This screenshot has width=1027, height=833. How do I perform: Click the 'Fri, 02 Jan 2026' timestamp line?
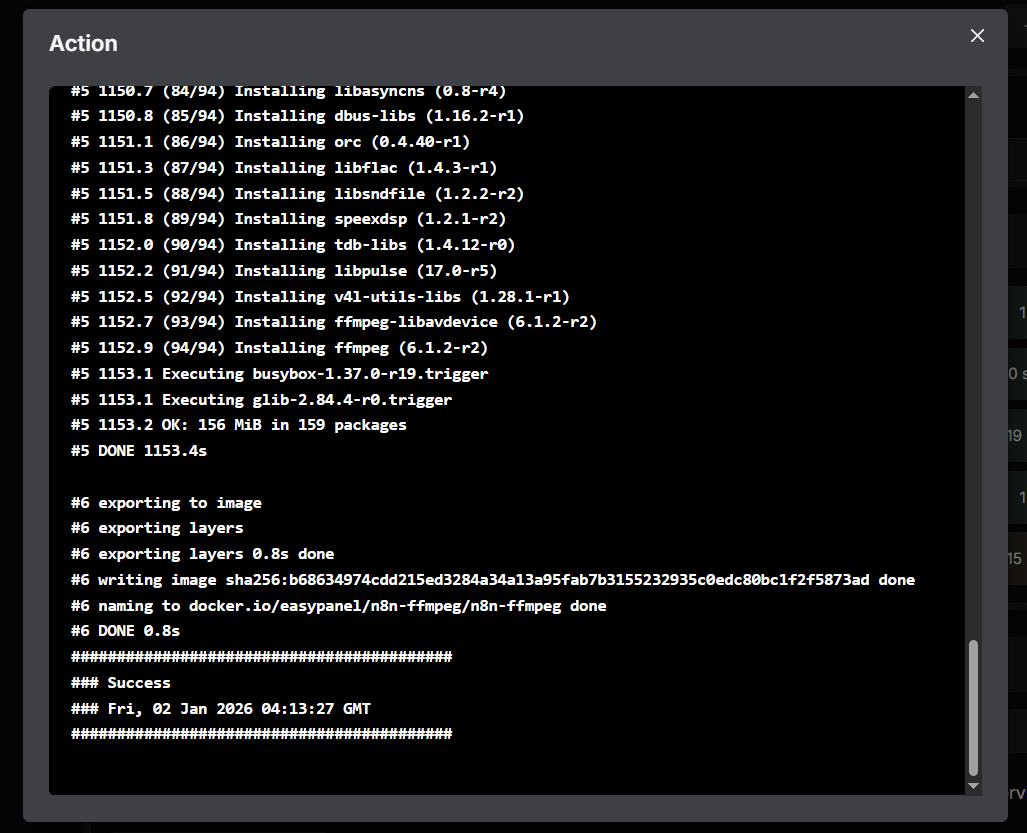(x=221, y=709)
